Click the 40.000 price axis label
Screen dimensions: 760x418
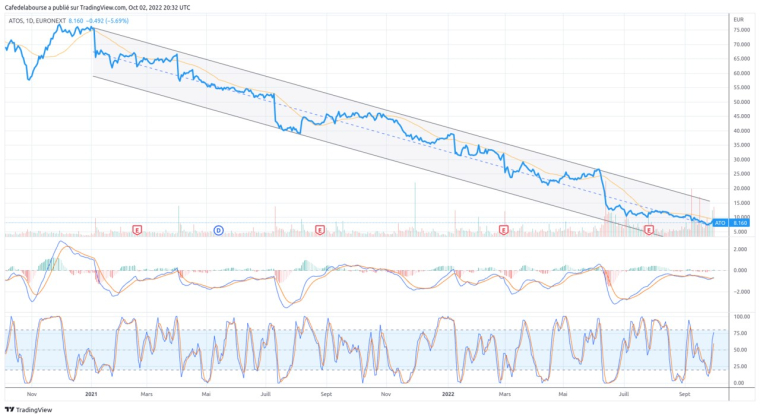[742, 131]
